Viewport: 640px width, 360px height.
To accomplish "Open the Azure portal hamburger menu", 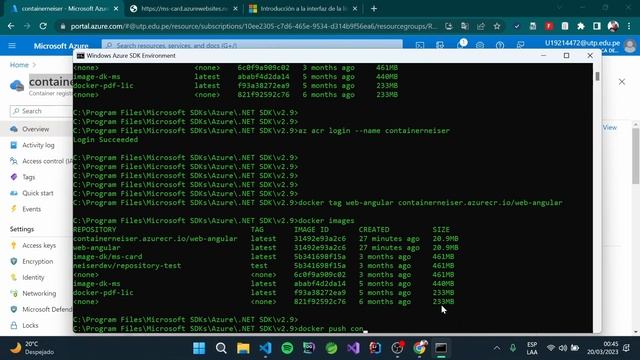I will (x=12, y=45).
